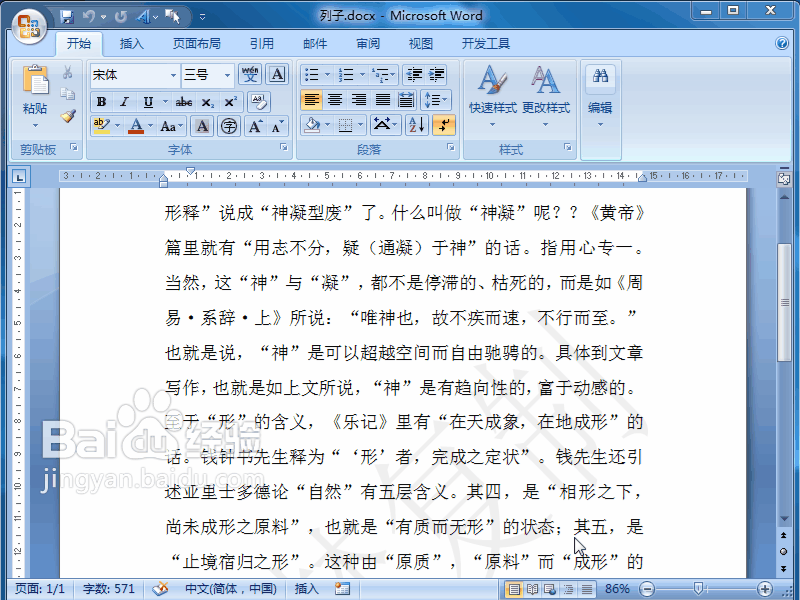Image resolution: width=800 pixels, height=600 pixels.
Task: Apply strikethrough formatting
Action: point(184,102)
